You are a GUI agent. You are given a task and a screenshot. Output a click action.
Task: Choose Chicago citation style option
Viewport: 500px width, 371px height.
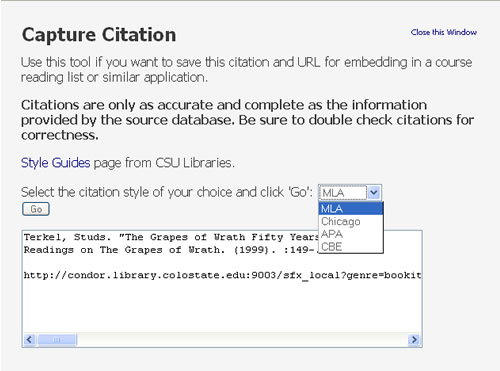click(351, 221)
